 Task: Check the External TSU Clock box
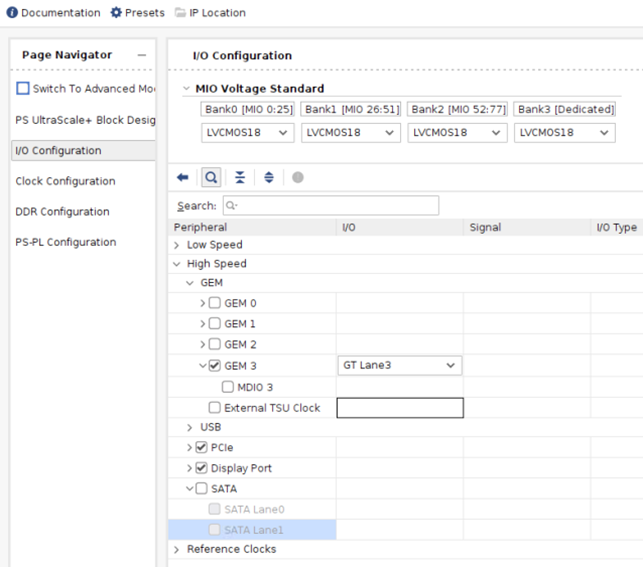pyautogui.click(x=215, y=407)
